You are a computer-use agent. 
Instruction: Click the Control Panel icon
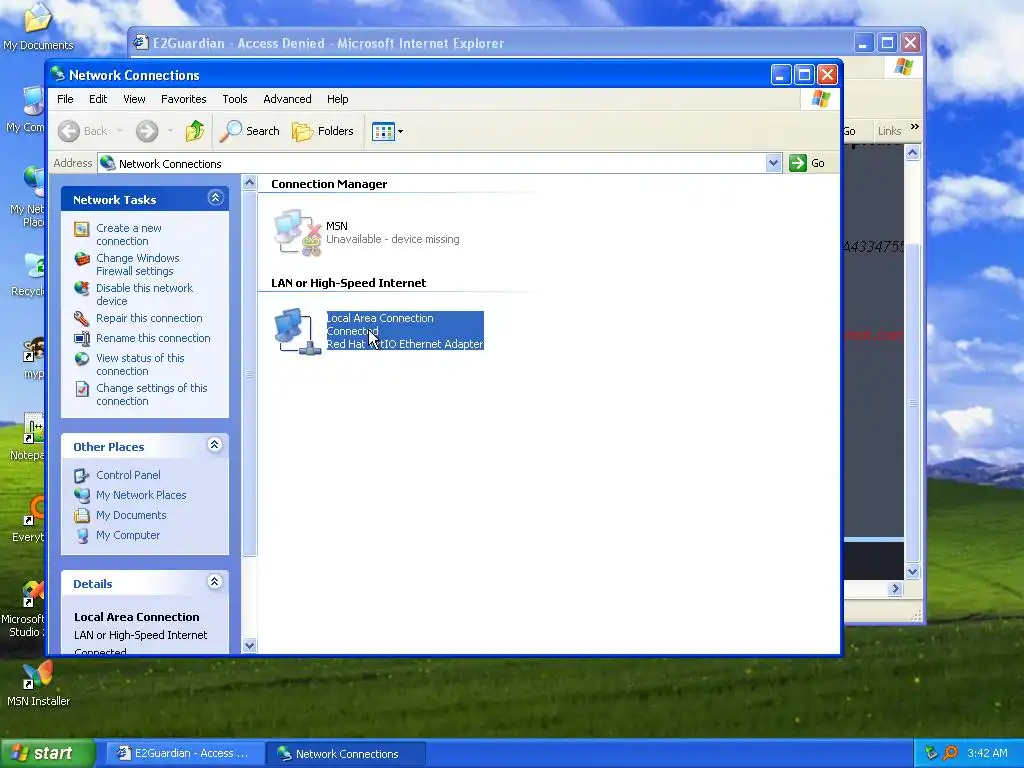pyautogui.click(x=82, y=475)
